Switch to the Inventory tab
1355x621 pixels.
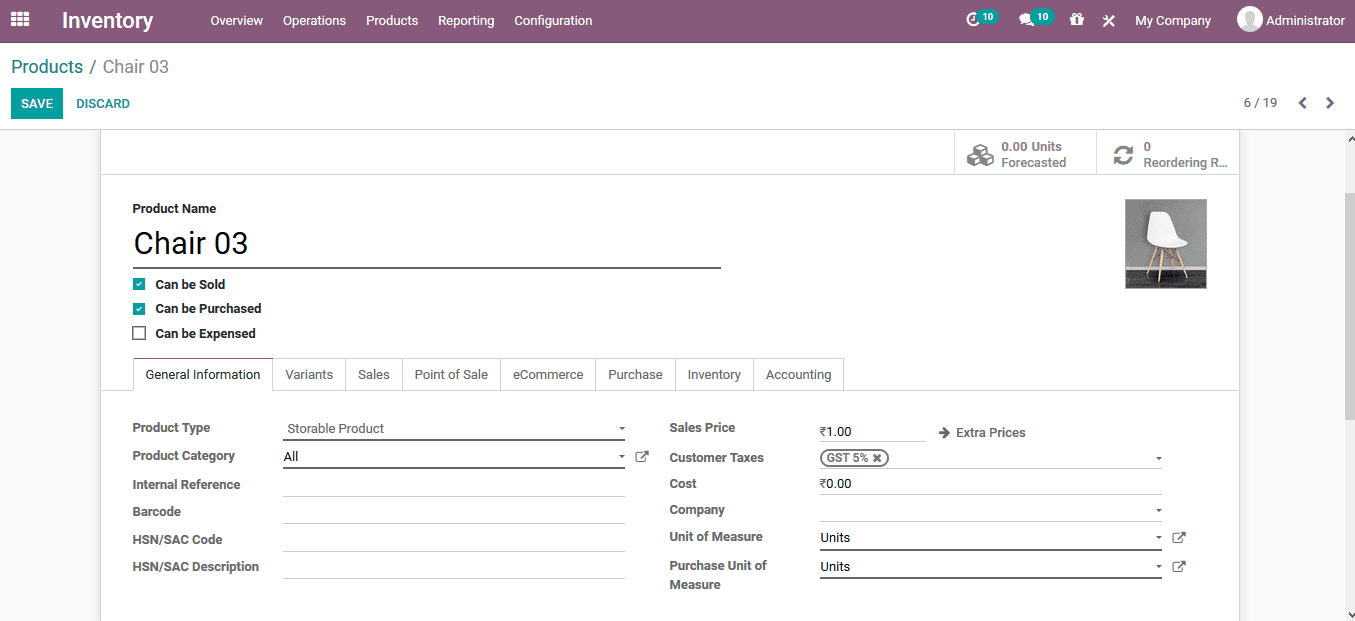(713, 374)
